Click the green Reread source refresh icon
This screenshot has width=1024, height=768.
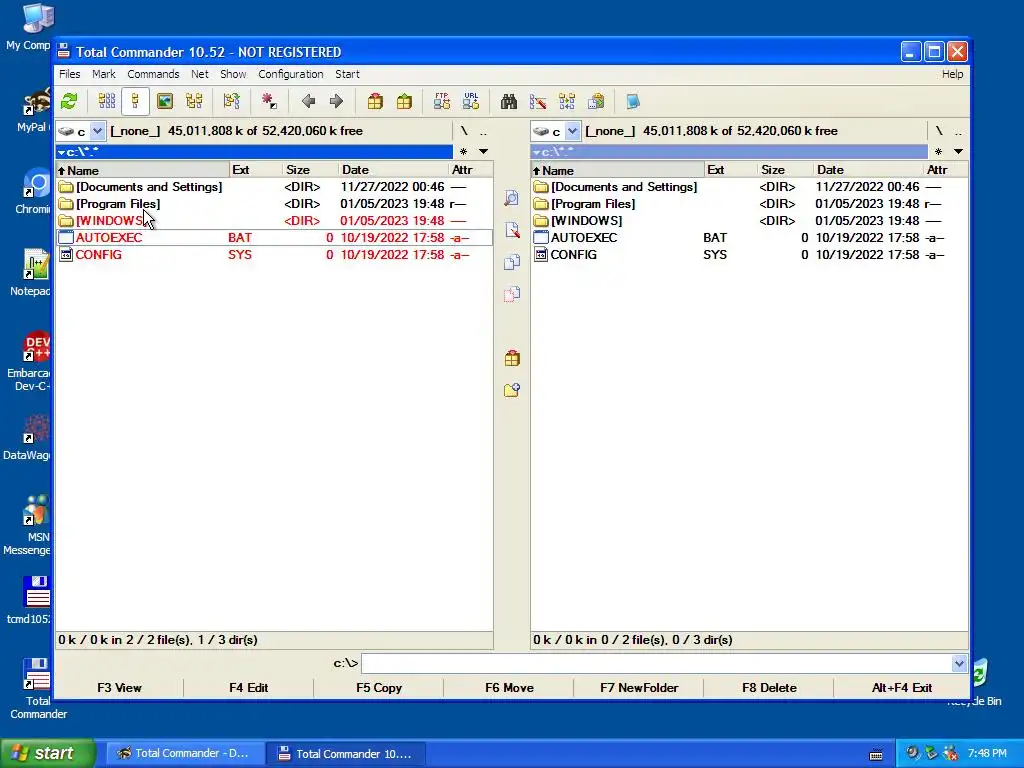[x=69, y=101]
